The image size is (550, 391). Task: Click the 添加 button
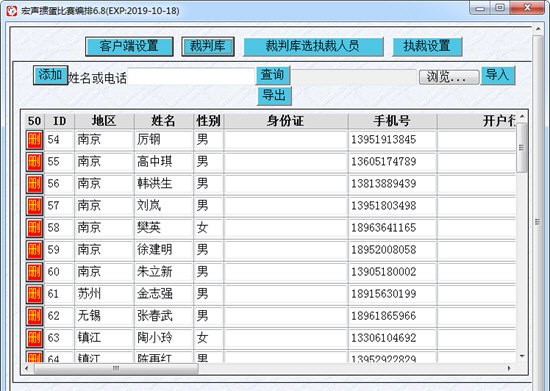point(51,75)
